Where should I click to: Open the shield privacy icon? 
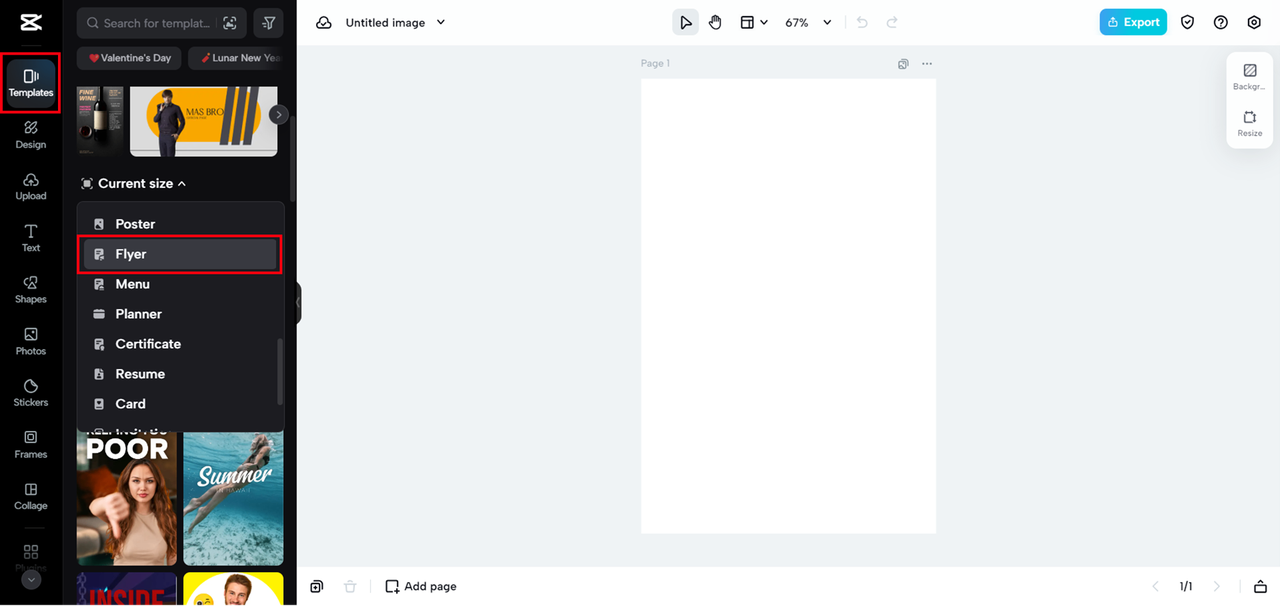[x=1188, y=22]
